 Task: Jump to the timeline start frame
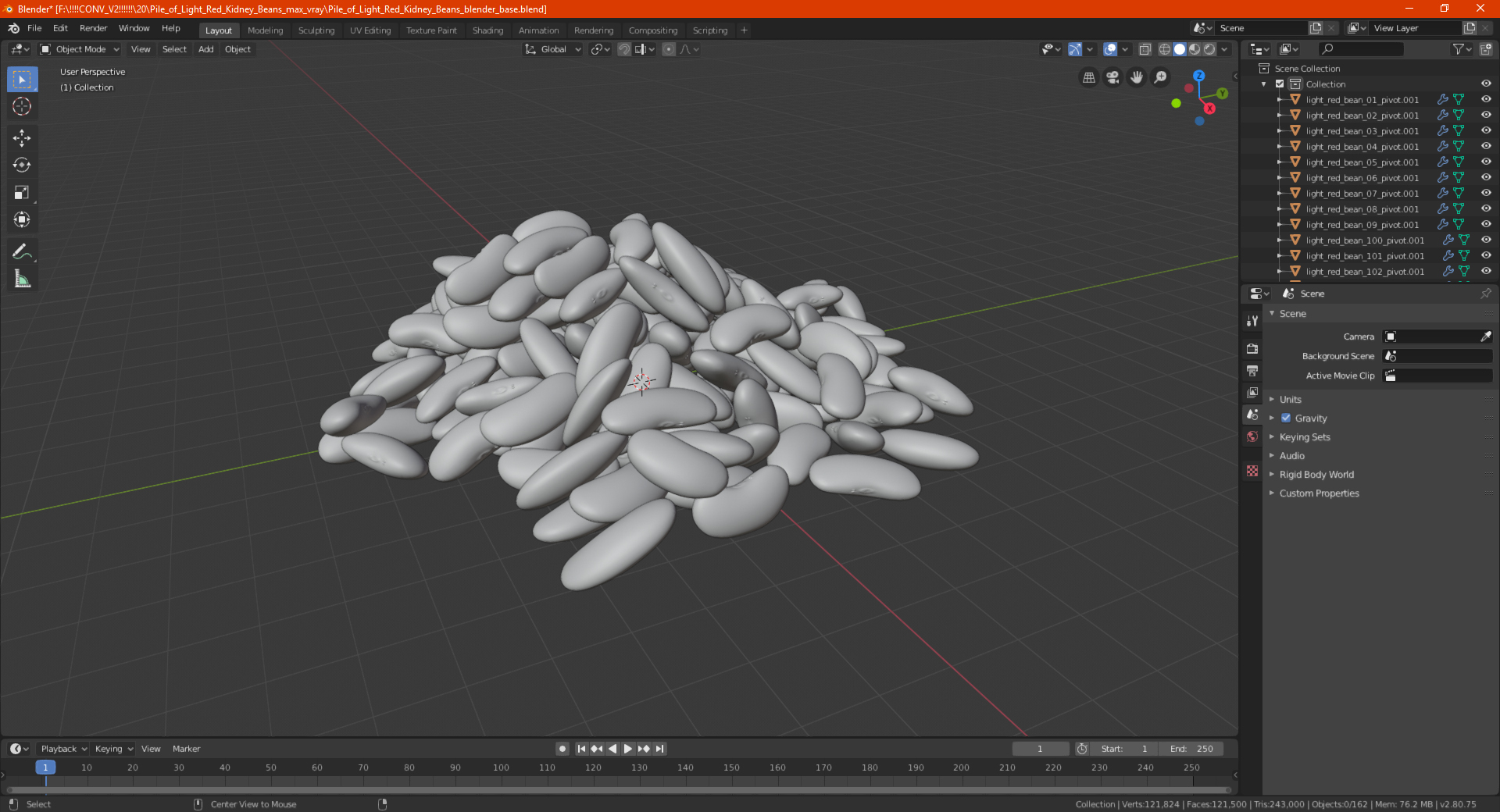(x=581, y=749)
